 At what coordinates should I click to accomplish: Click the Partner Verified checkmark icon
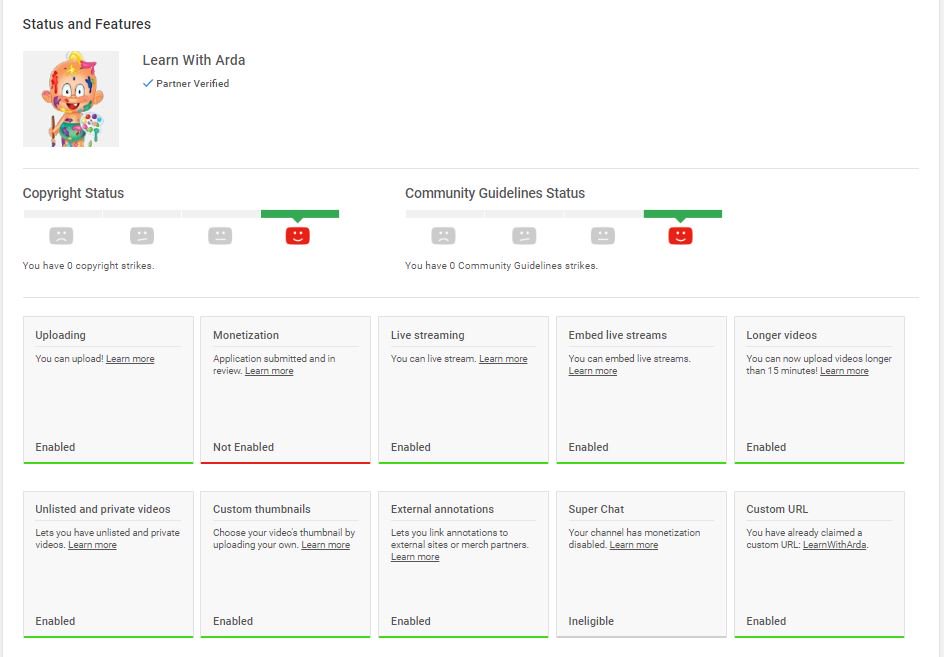click(x=148, y=84)
